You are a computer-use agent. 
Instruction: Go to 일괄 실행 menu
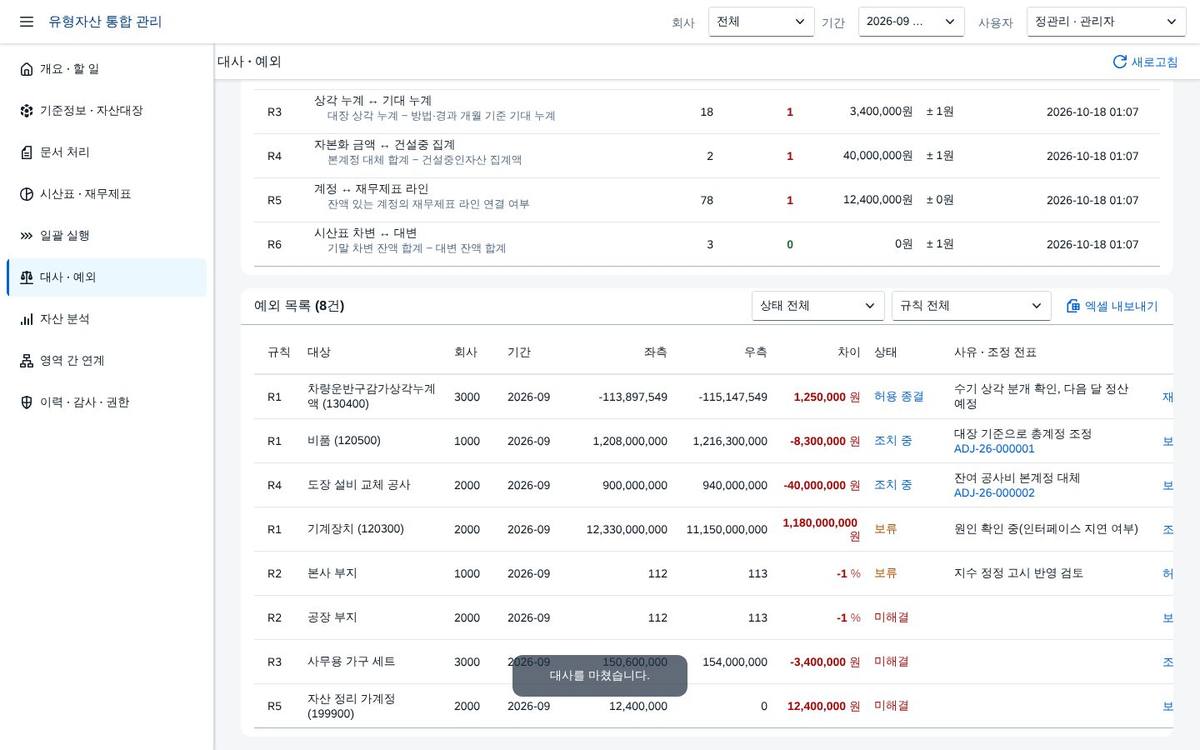(x=107, y=236)
